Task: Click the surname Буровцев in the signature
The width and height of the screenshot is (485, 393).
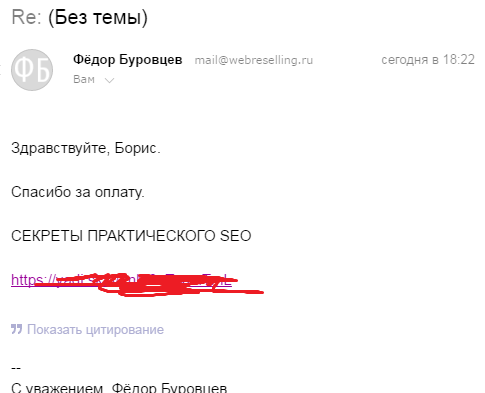Action: [194, 388]
